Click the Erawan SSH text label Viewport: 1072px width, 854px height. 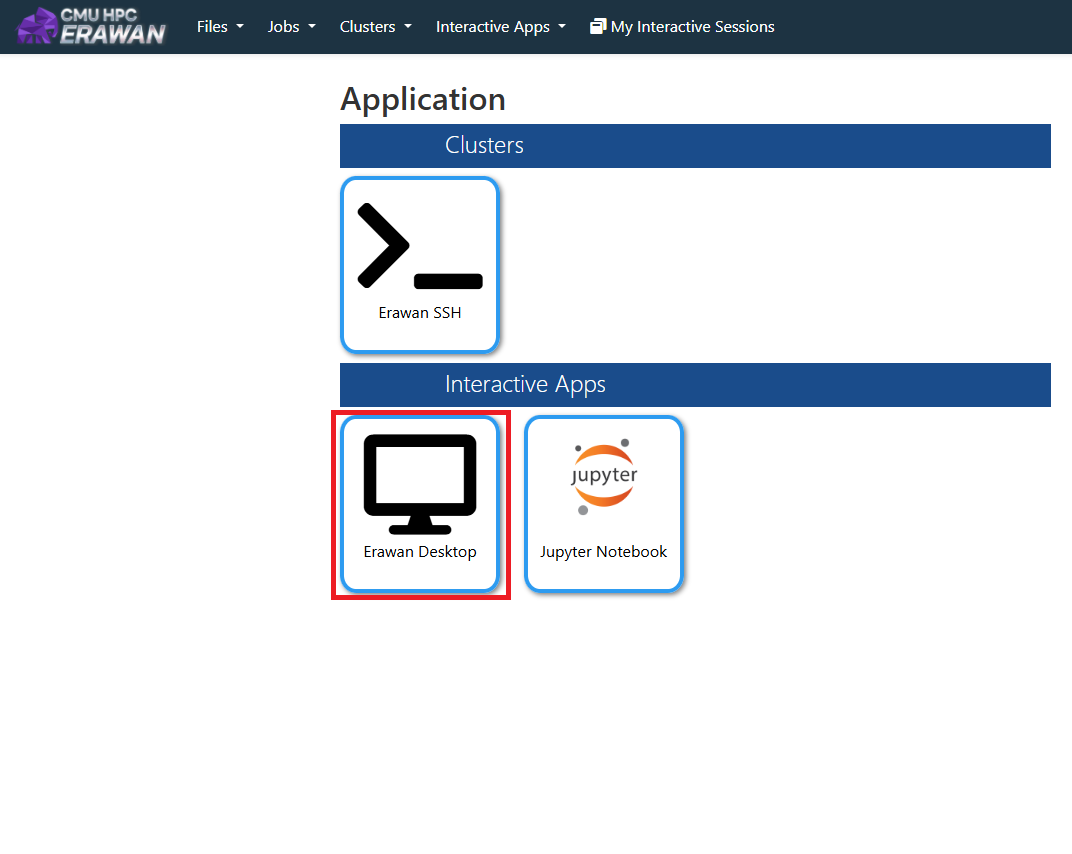[420, 313]
